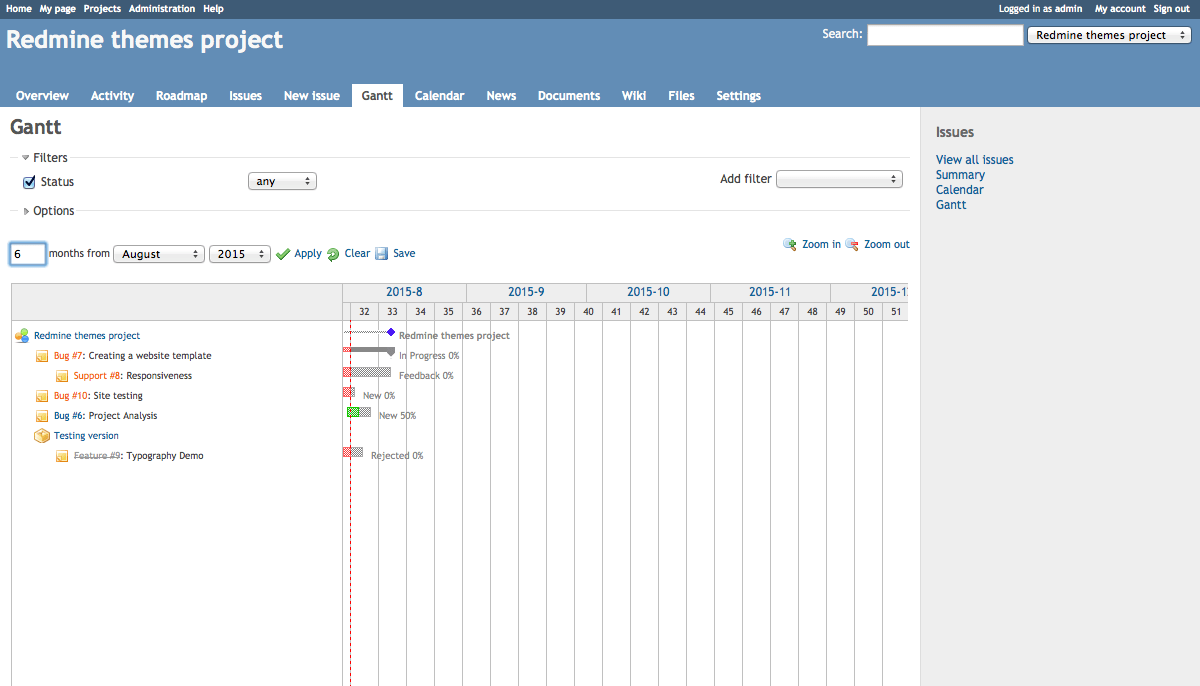
Task: Go to Home in top menu
Action: tap(19, 9)
